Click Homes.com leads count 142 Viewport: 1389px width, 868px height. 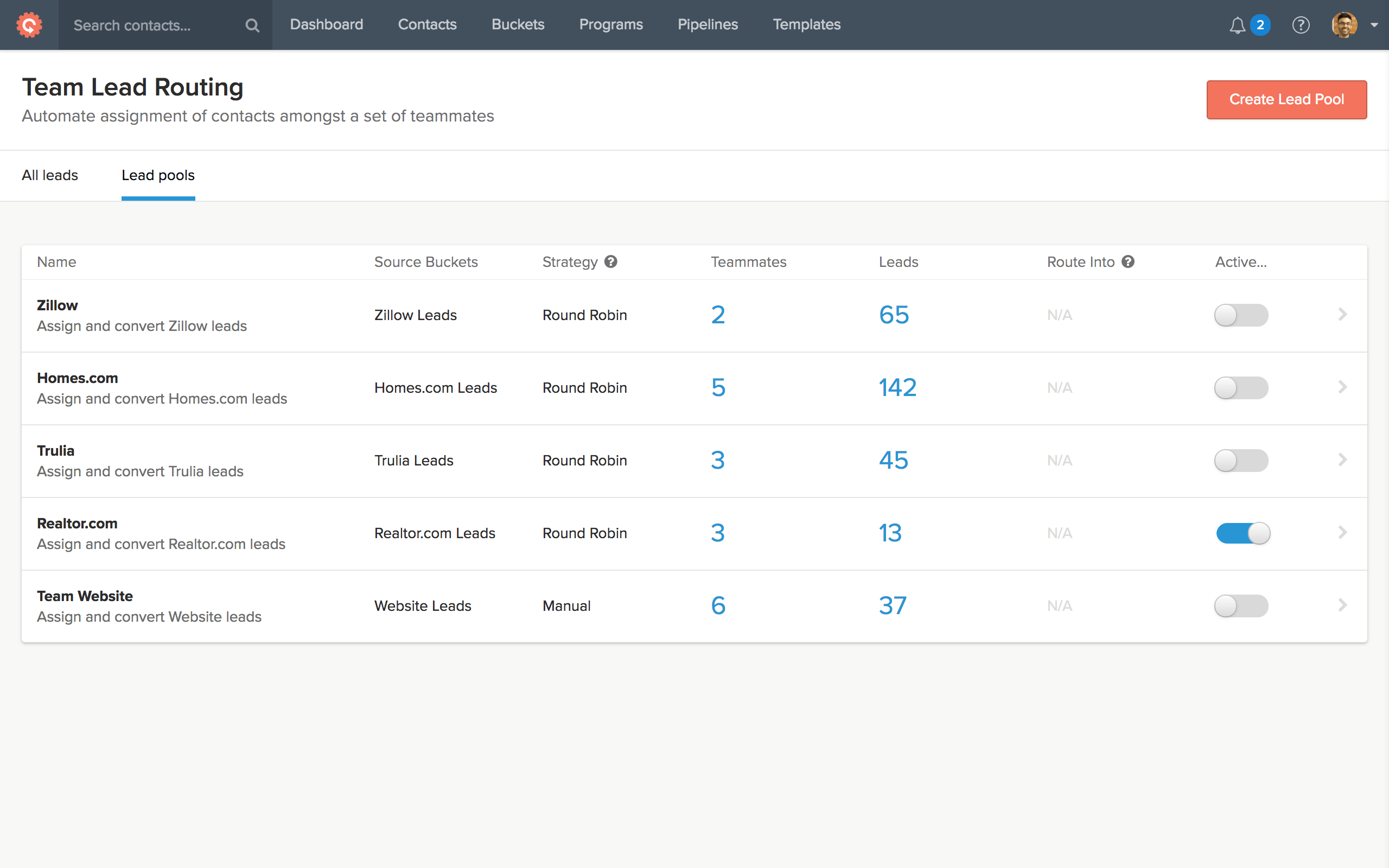click(897, 387)
